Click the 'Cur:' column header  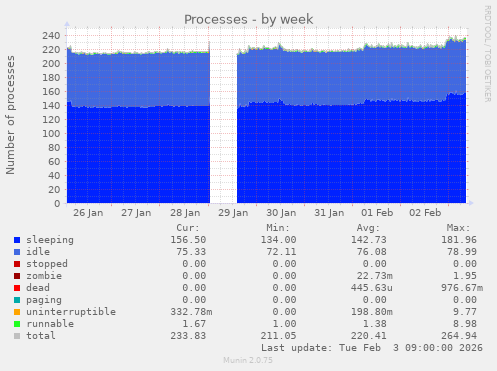click(x=188, y=228)
